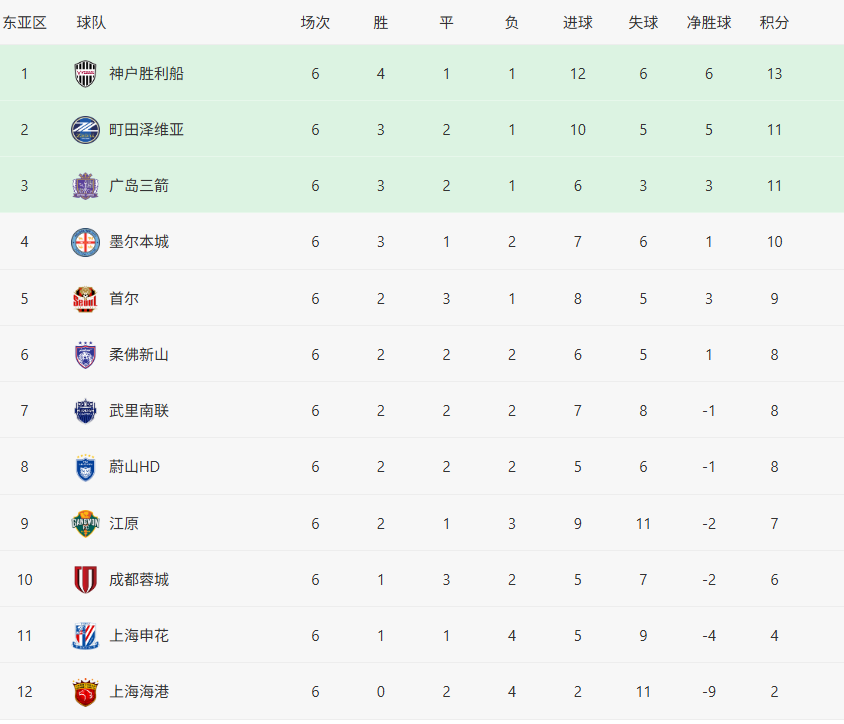Viewport: 844px width, 724px height.
Task: Click the 江原 green club logo
Action: tap(85, 523)
